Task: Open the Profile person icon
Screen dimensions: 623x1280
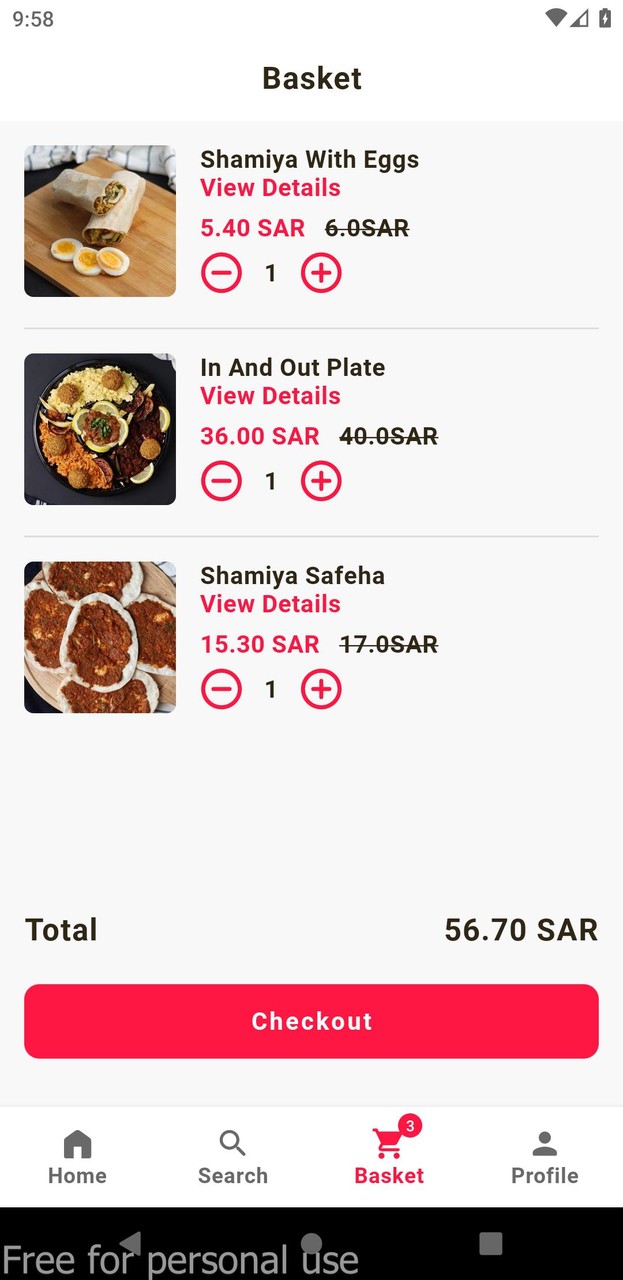Action: (x=545, y=1141)
